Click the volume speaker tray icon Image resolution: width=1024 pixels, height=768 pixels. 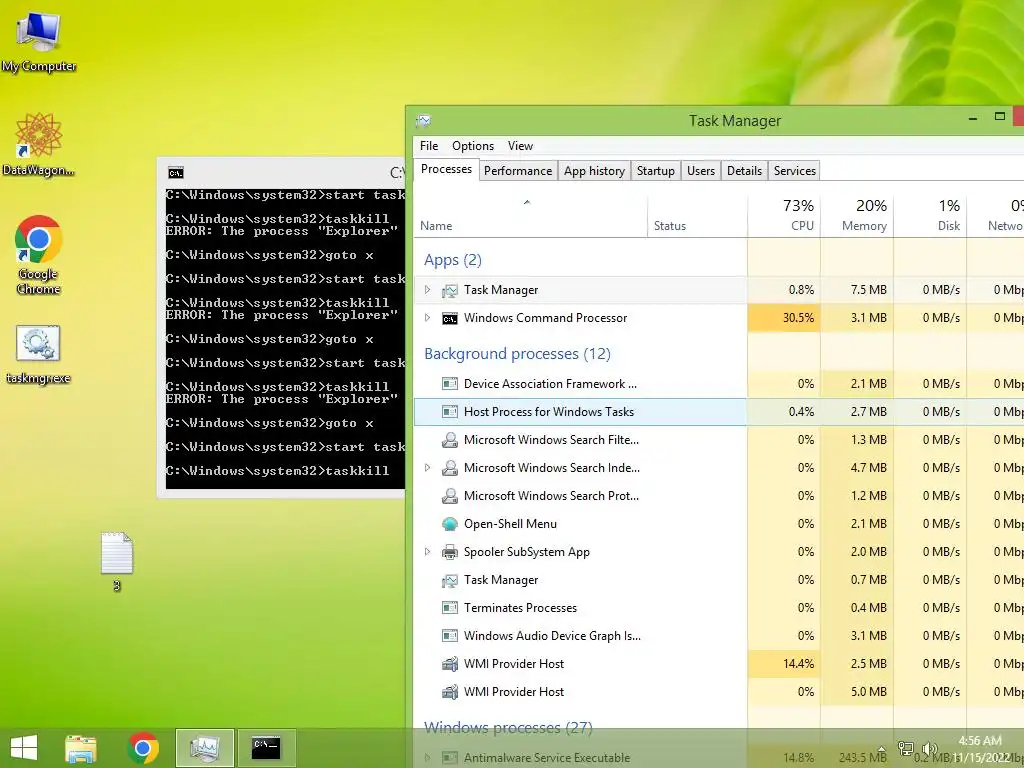point(929,749)
